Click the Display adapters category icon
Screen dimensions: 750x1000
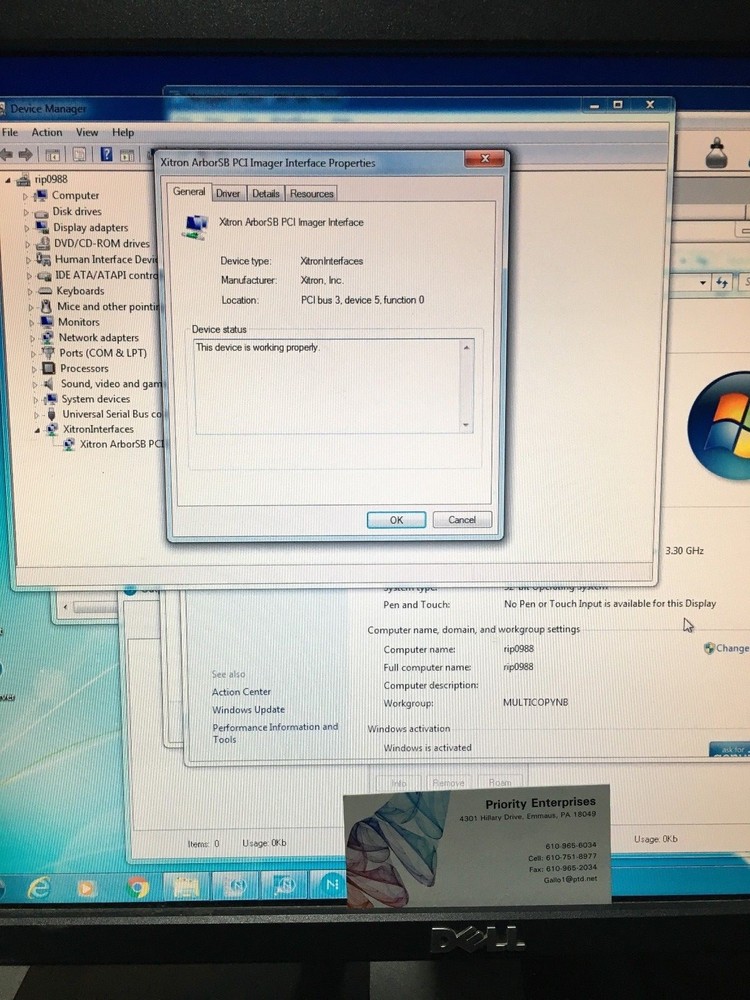coord(43,228)
